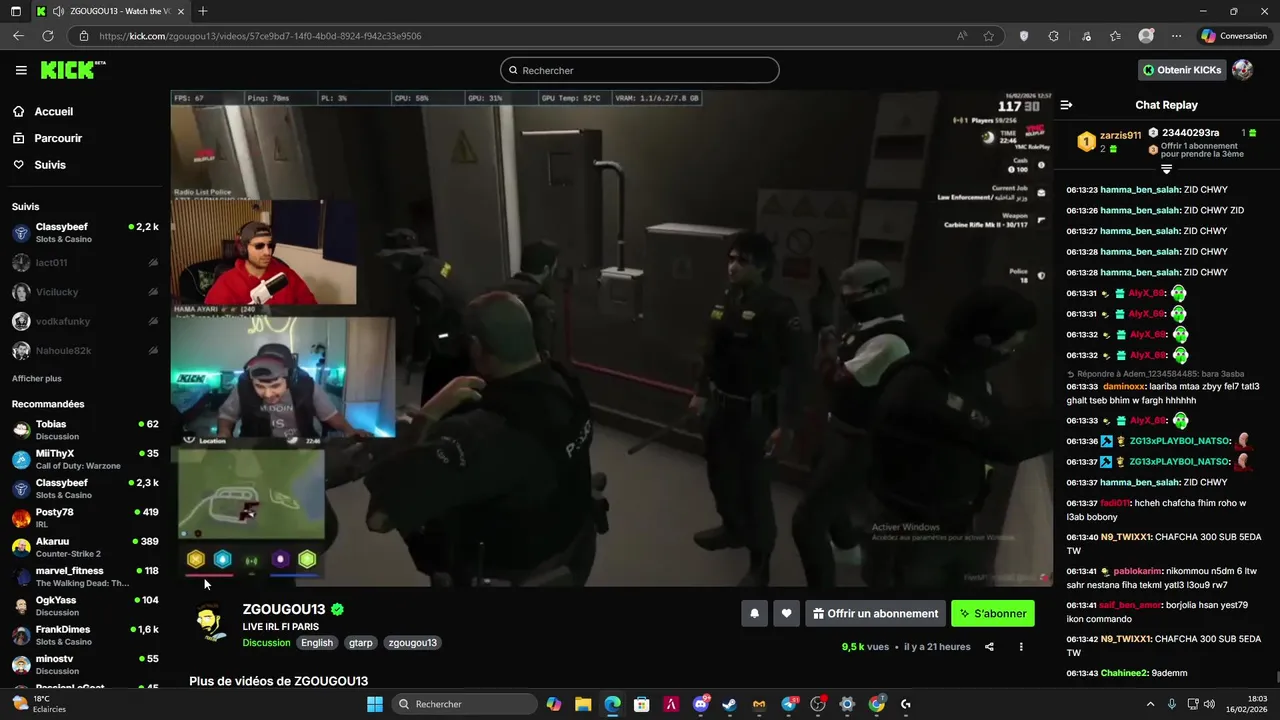Select the English tag
The width and height of the screenshot is (1280, 720).
click(317, 643)
